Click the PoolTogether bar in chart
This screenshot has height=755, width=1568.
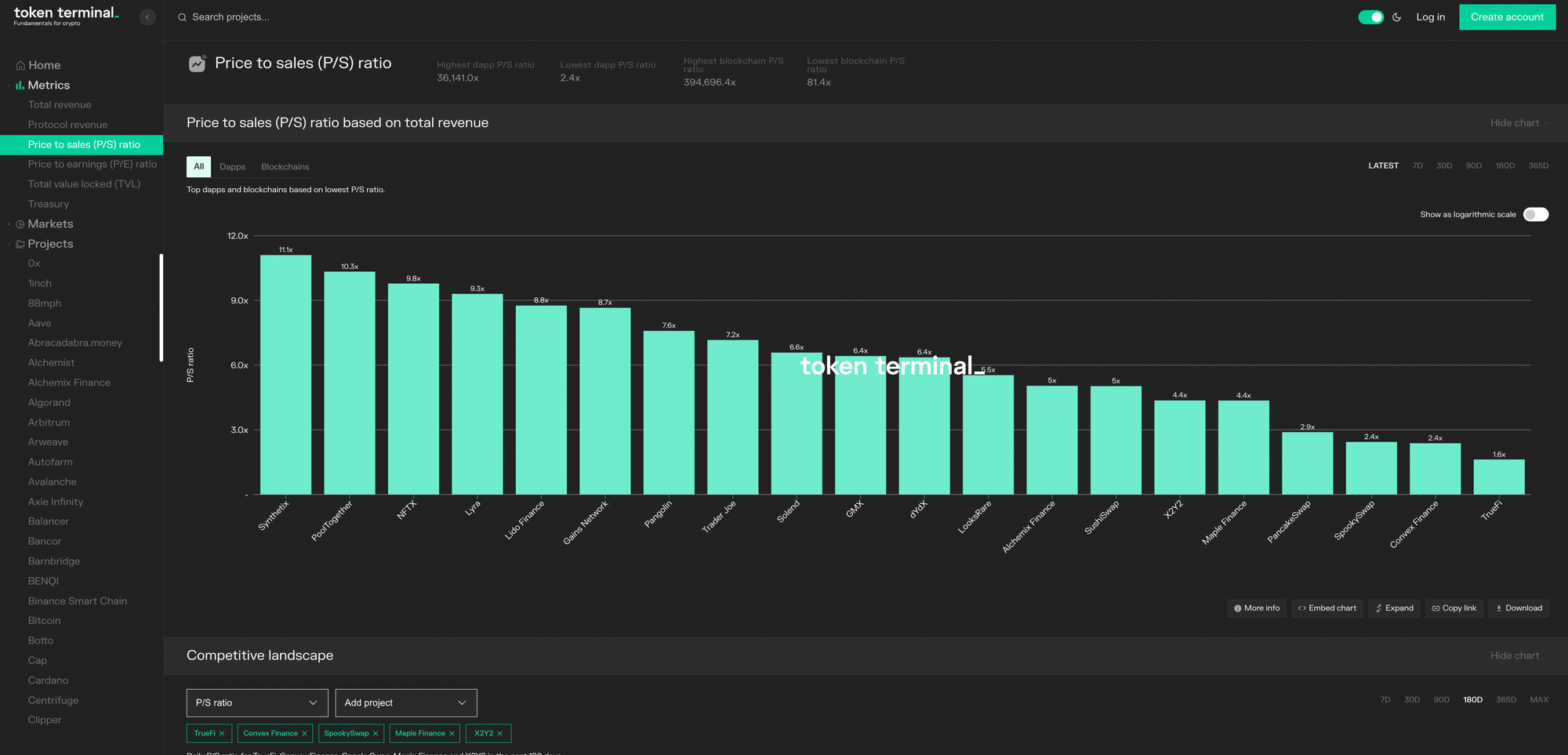350,383
